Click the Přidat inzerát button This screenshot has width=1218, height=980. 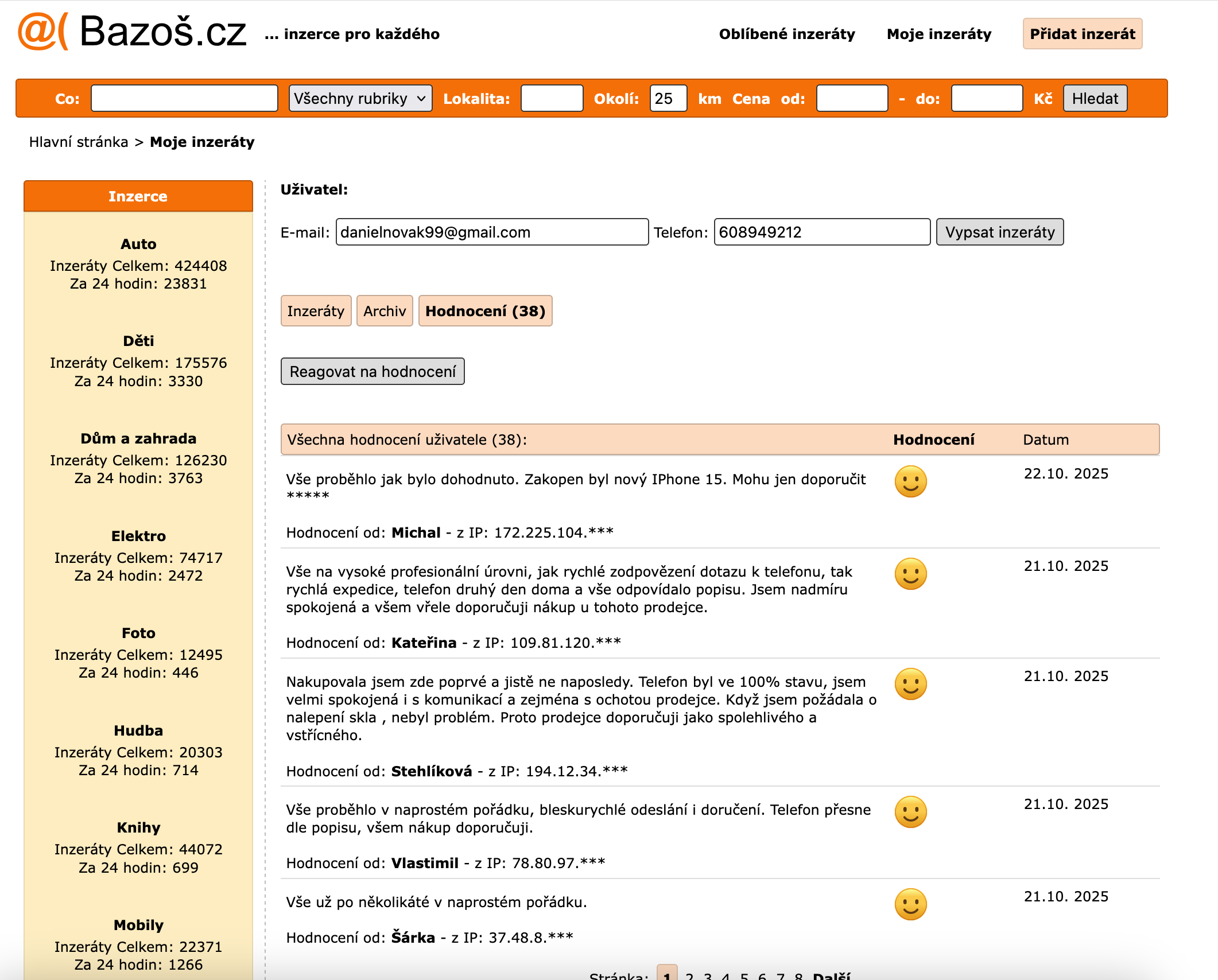click(1082, 34)
